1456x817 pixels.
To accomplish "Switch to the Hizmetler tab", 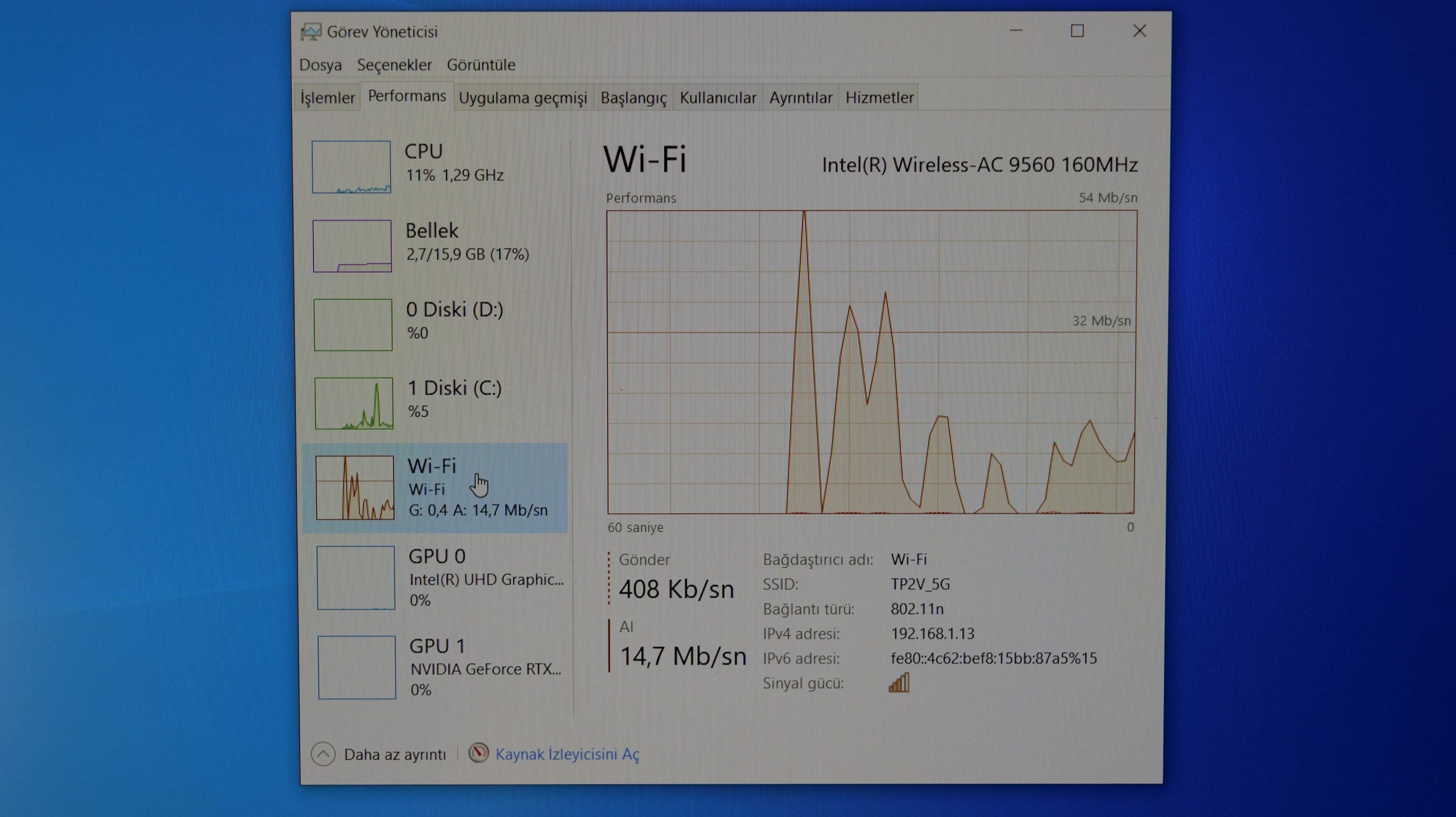I will point(879,98).
